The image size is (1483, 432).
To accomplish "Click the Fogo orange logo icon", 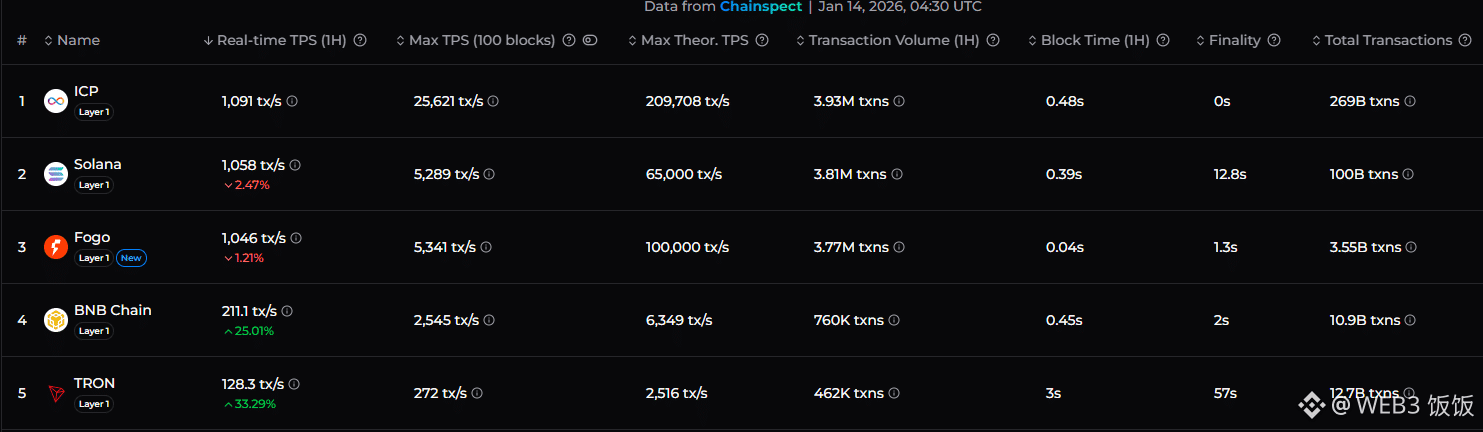I will [56, 247].
